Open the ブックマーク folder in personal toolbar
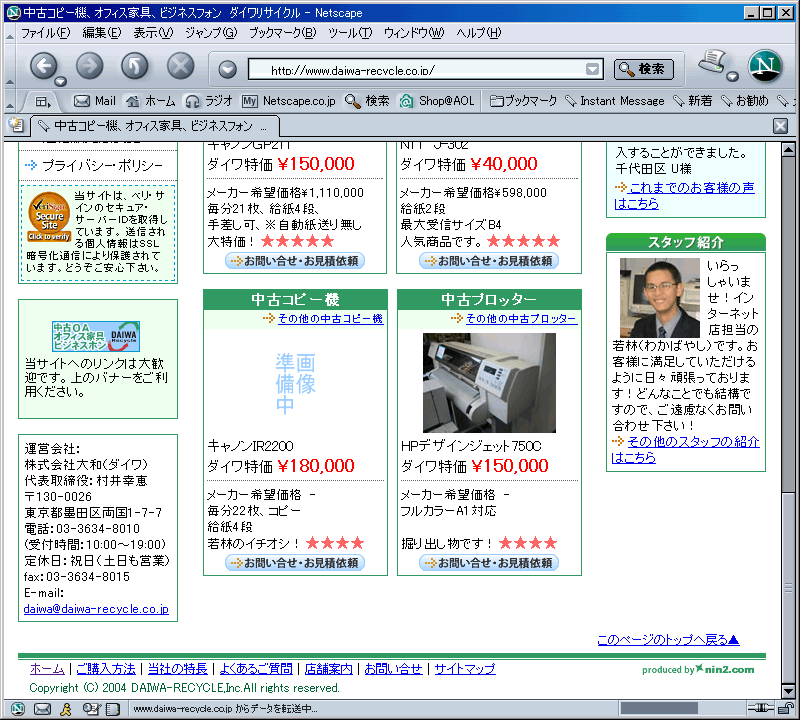The height and width of the screenshot is (720, 800). pos(523,101)
